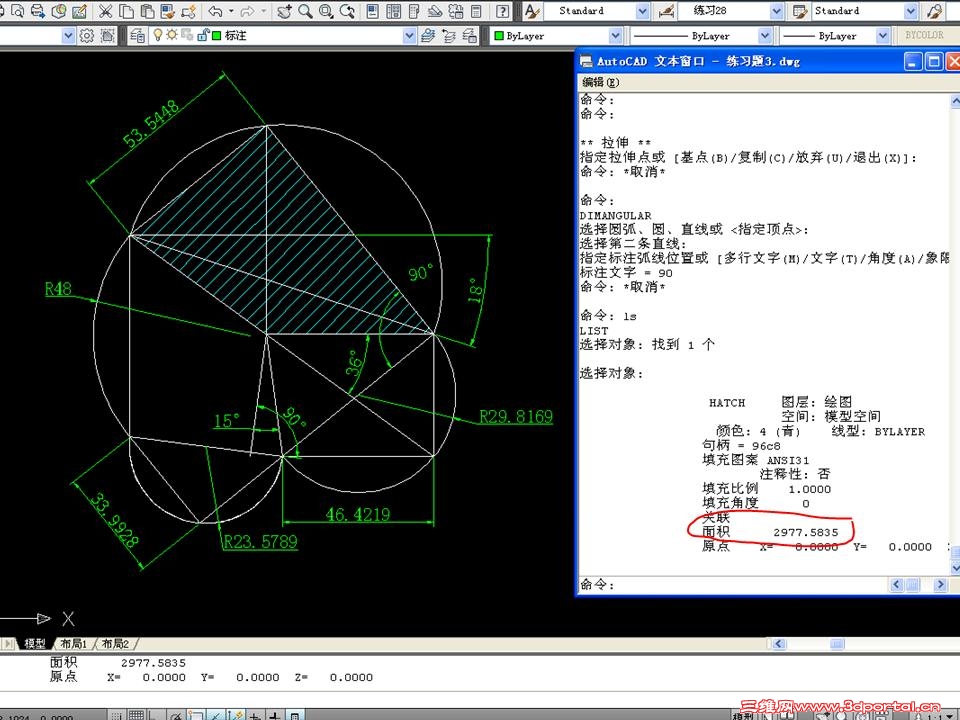
Task: Select the Zoom Realtime magnifier
Action: [305, 10]
